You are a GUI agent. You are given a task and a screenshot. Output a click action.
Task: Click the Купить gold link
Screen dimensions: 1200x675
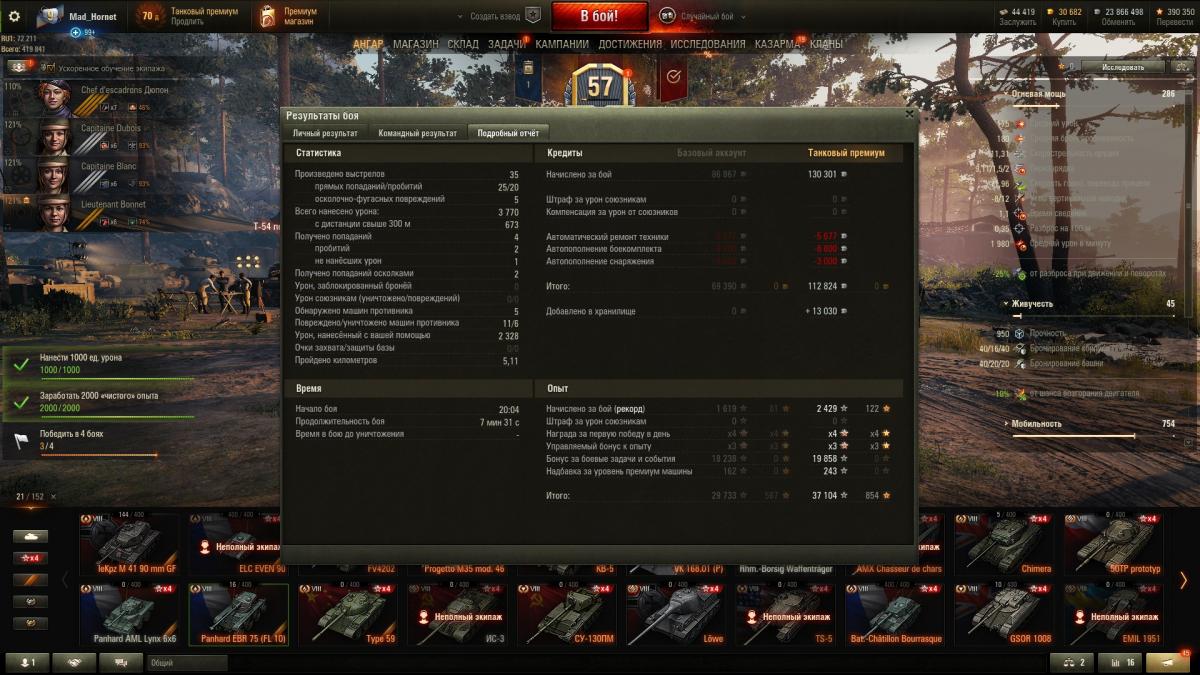pos(1064,22)
